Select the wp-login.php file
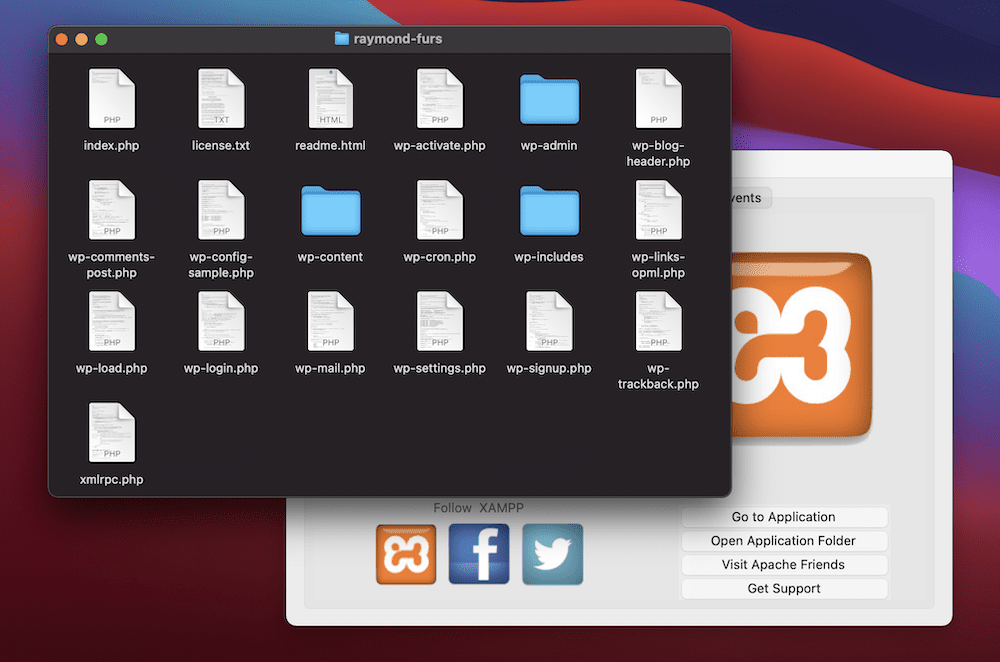The image size is (1000, 662). [220, 321]
